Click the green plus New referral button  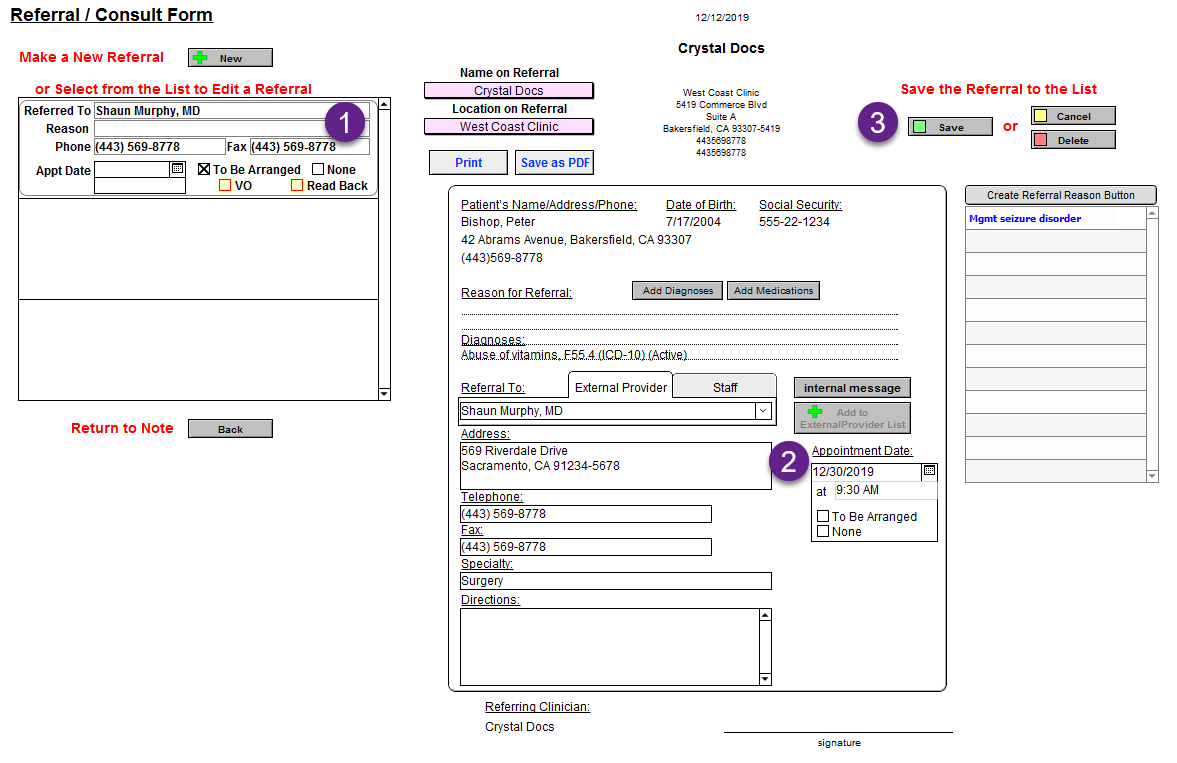pyautogui.click(x=230, y=58)
